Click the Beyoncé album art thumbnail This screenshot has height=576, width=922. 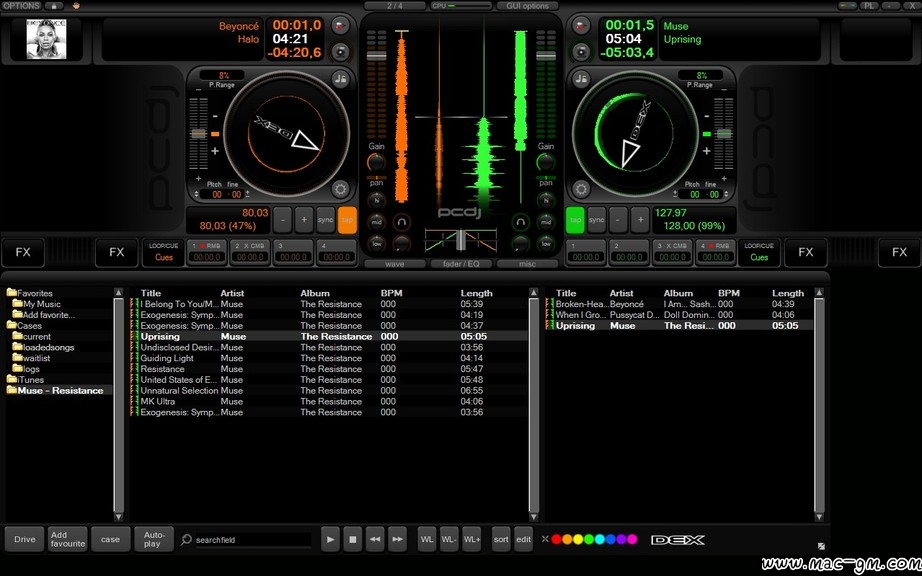(x=46, y=39)
